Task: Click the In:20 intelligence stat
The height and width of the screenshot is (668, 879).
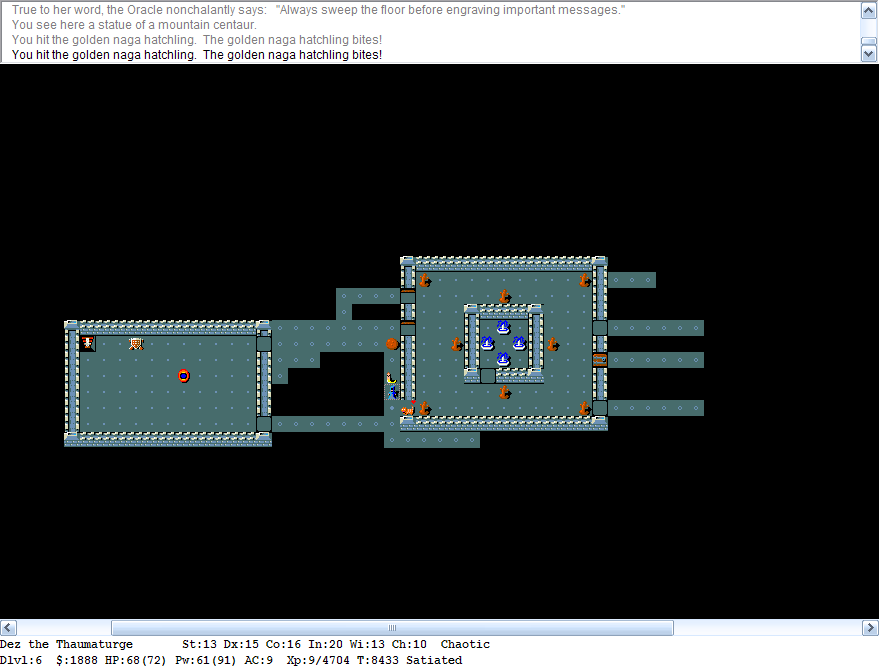Action: 325,644
